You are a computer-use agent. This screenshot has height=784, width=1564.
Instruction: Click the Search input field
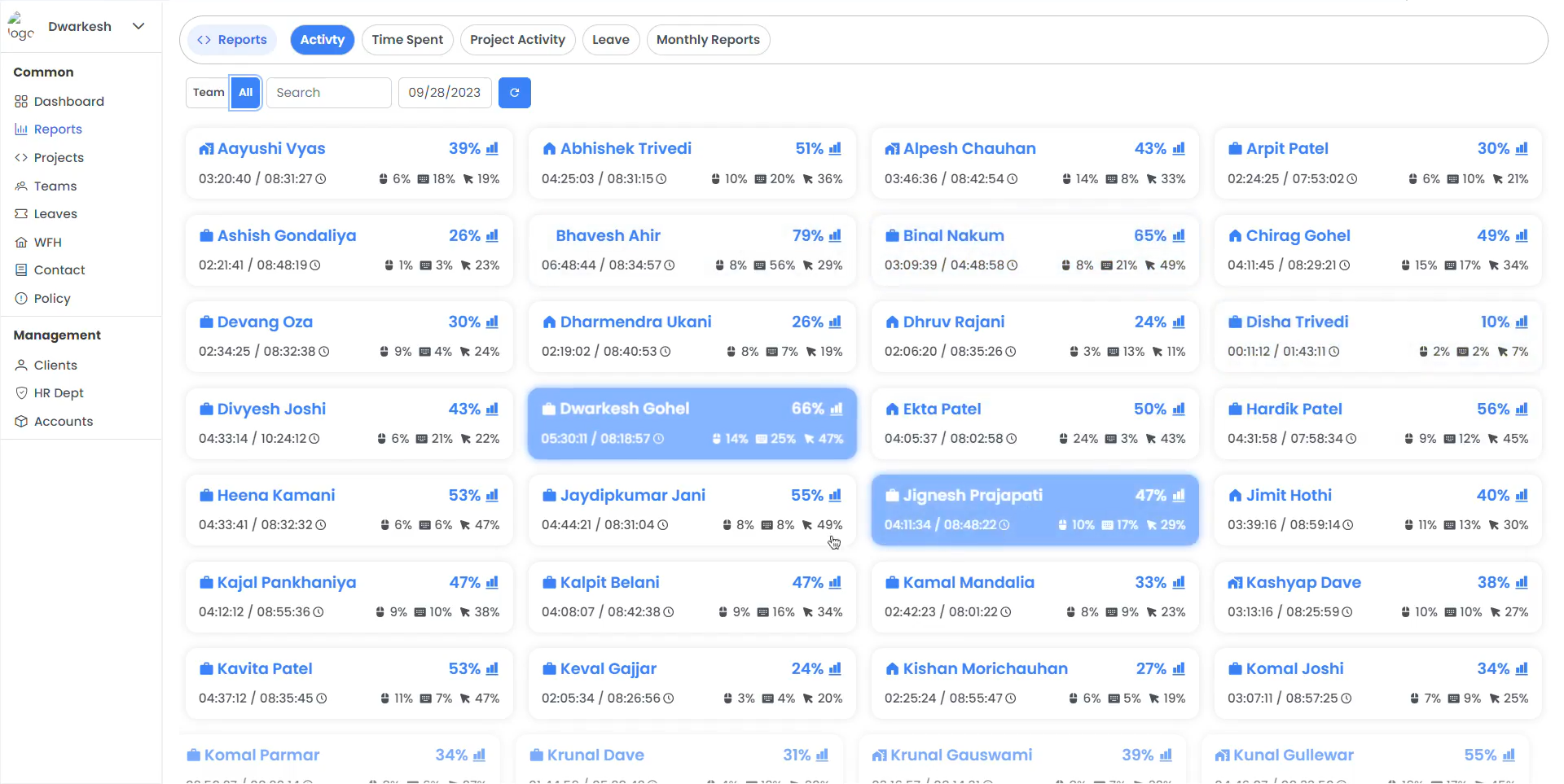coord(328,93)
